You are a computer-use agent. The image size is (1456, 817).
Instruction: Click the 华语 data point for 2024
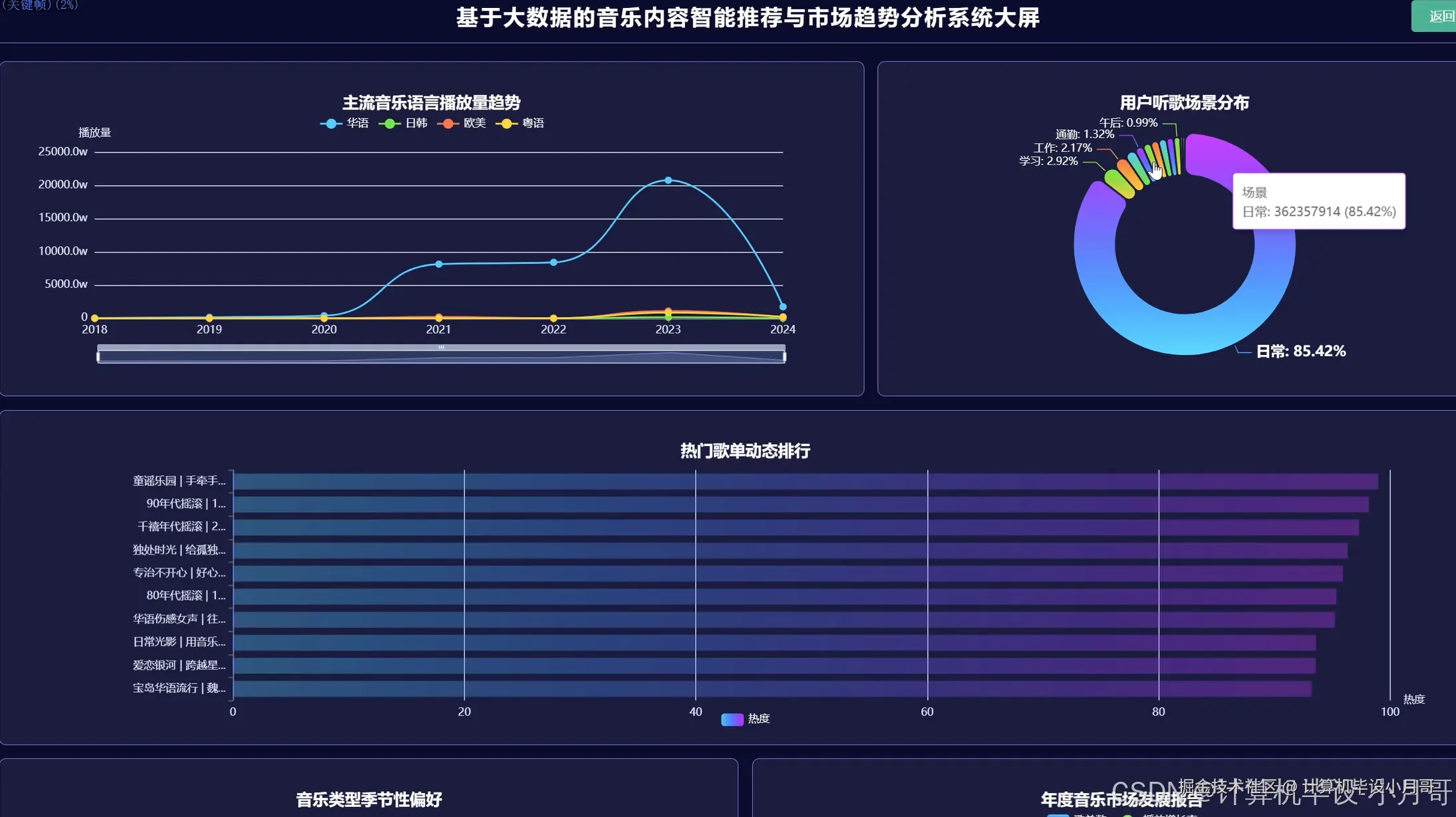click(x=783, y=306)
